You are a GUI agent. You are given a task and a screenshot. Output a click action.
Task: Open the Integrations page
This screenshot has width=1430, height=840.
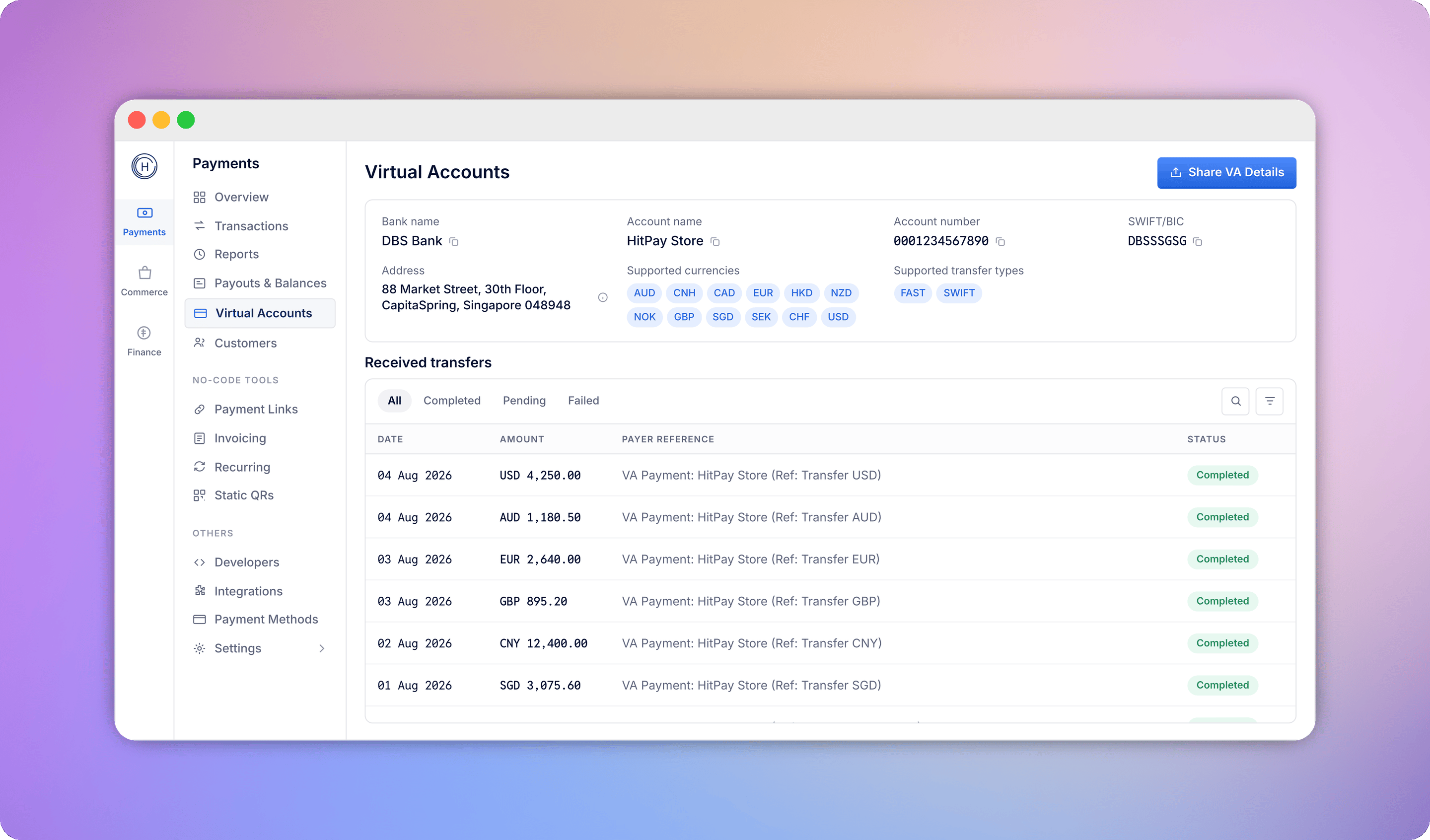[249, 591]
